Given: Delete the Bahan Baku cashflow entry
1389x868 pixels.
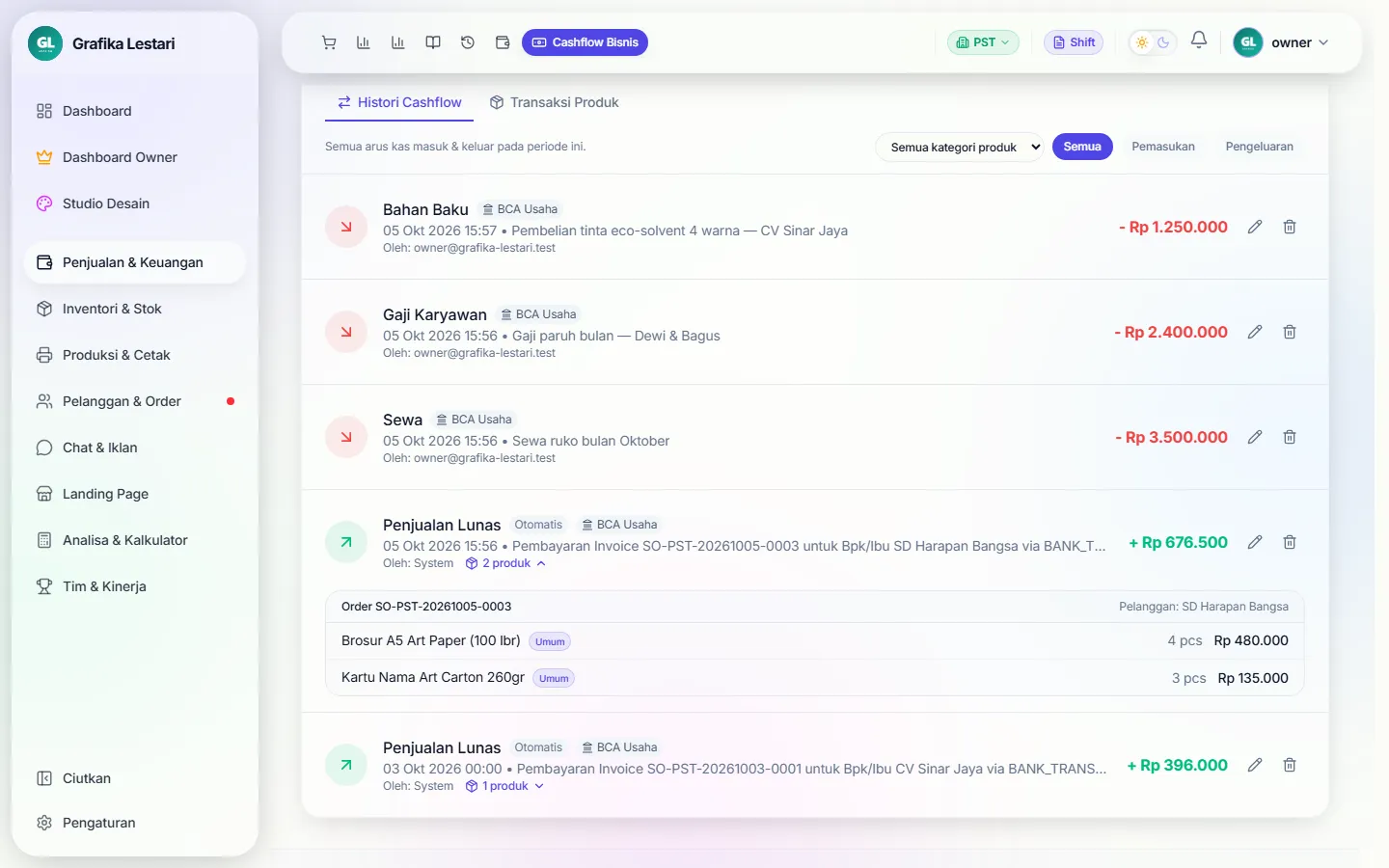Looking at the screenshot, I should click(1290, 227).
